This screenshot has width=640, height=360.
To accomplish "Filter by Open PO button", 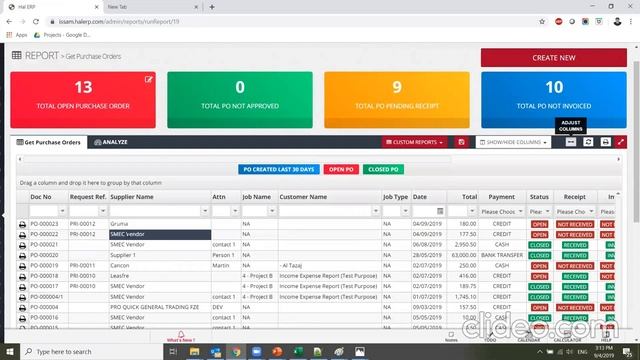I will (341, 169).
